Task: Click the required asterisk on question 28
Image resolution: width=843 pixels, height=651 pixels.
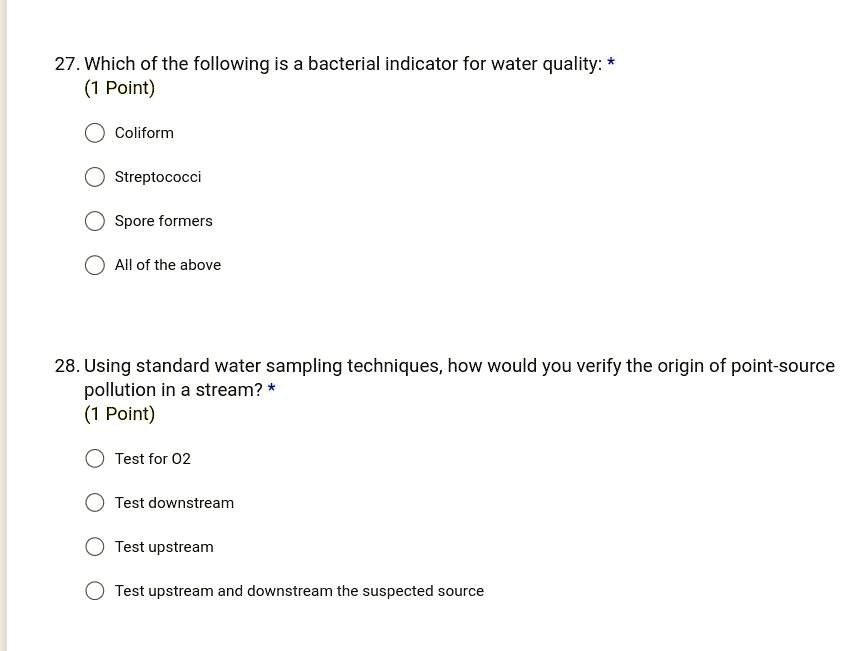Action: pos(271,390)
